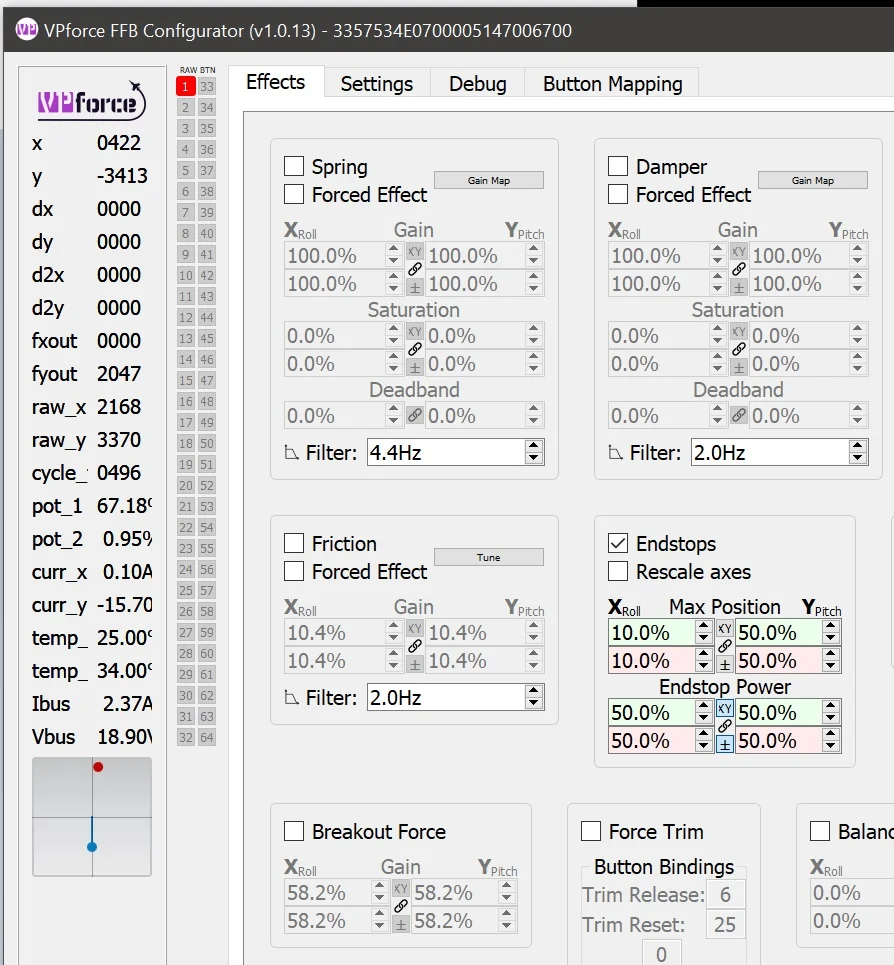Click the Damper Deadband link icon
The image size is (894, 965).
pyautogui.click(x=738, y=415)
